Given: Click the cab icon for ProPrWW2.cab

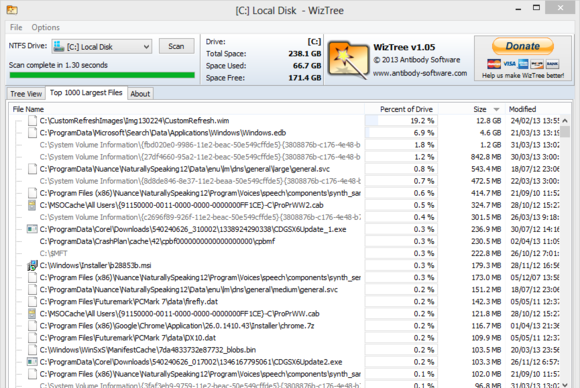Looking at the screenshot, I should (32, 205).
